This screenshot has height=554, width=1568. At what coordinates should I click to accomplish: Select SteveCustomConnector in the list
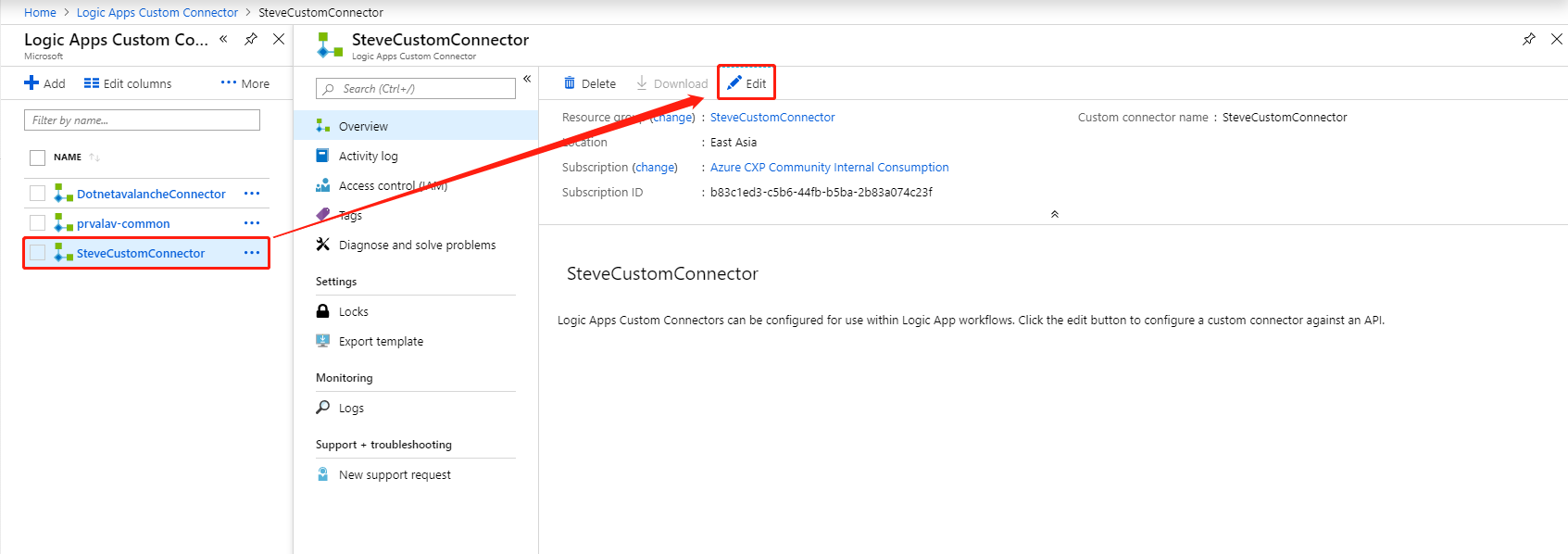click(141, 253)
